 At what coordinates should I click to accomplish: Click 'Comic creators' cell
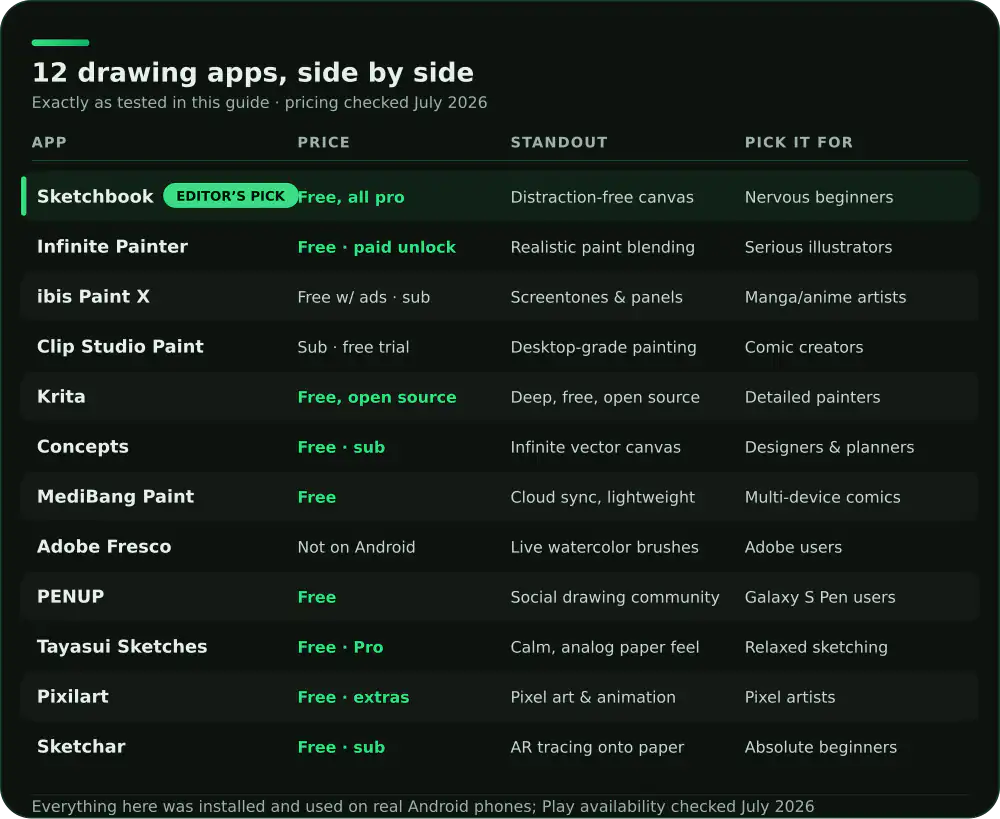804,347
